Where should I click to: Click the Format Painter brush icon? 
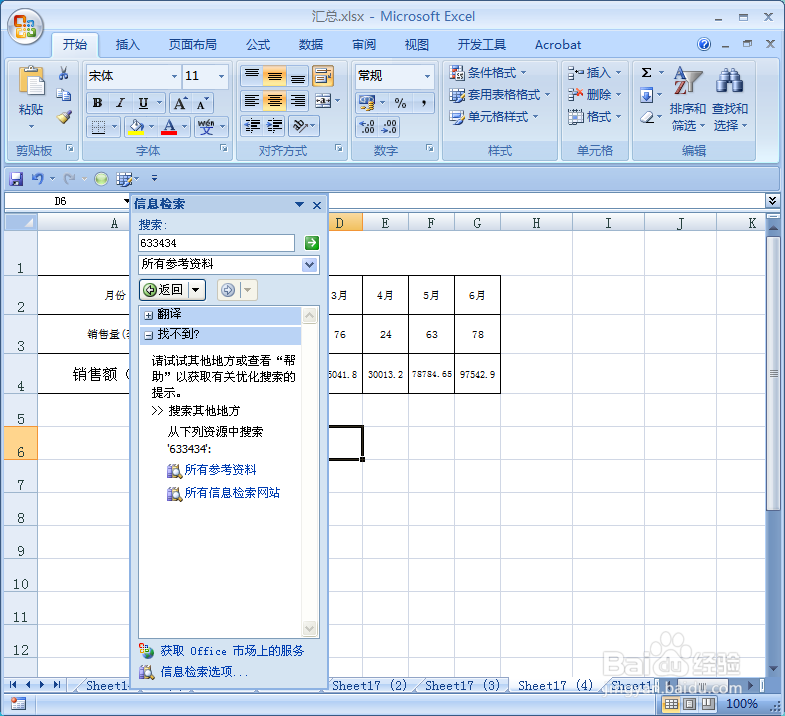tap(64, 117)
